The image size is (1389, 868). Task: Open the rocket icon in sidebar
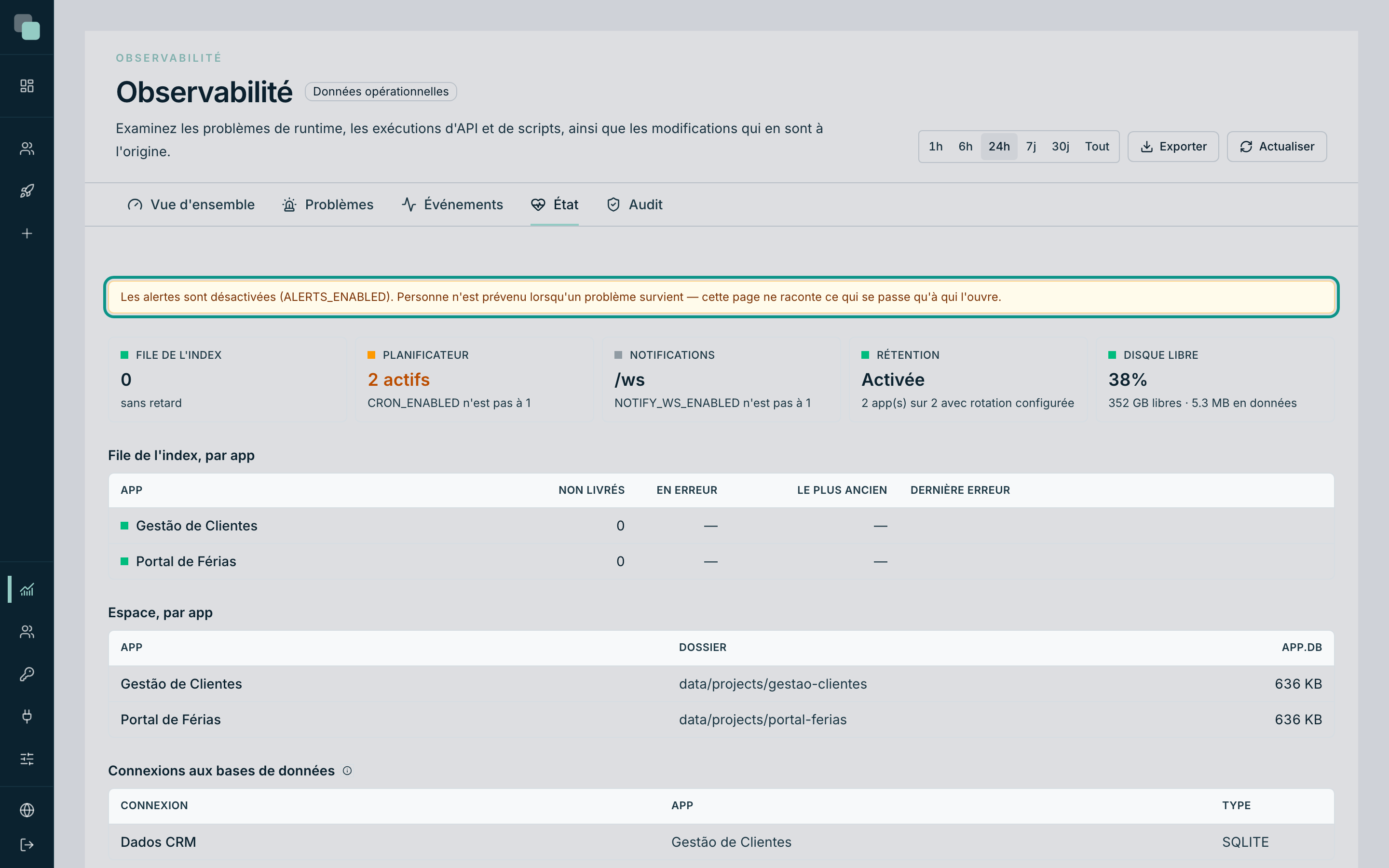click(27, 191)
